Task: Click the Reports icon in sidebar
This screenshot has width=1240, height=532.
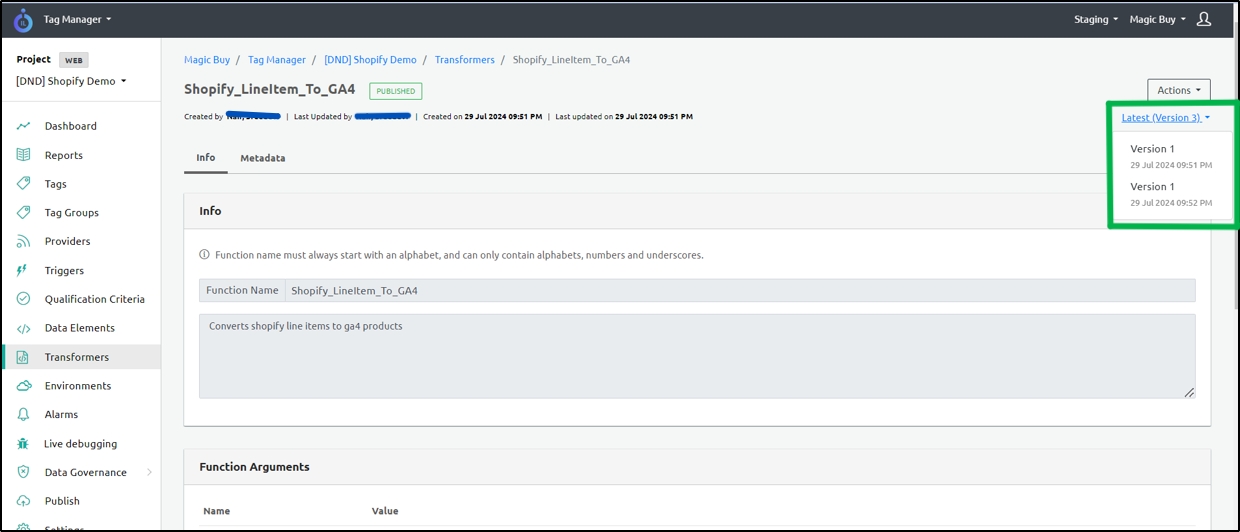Action: (24, 155)
